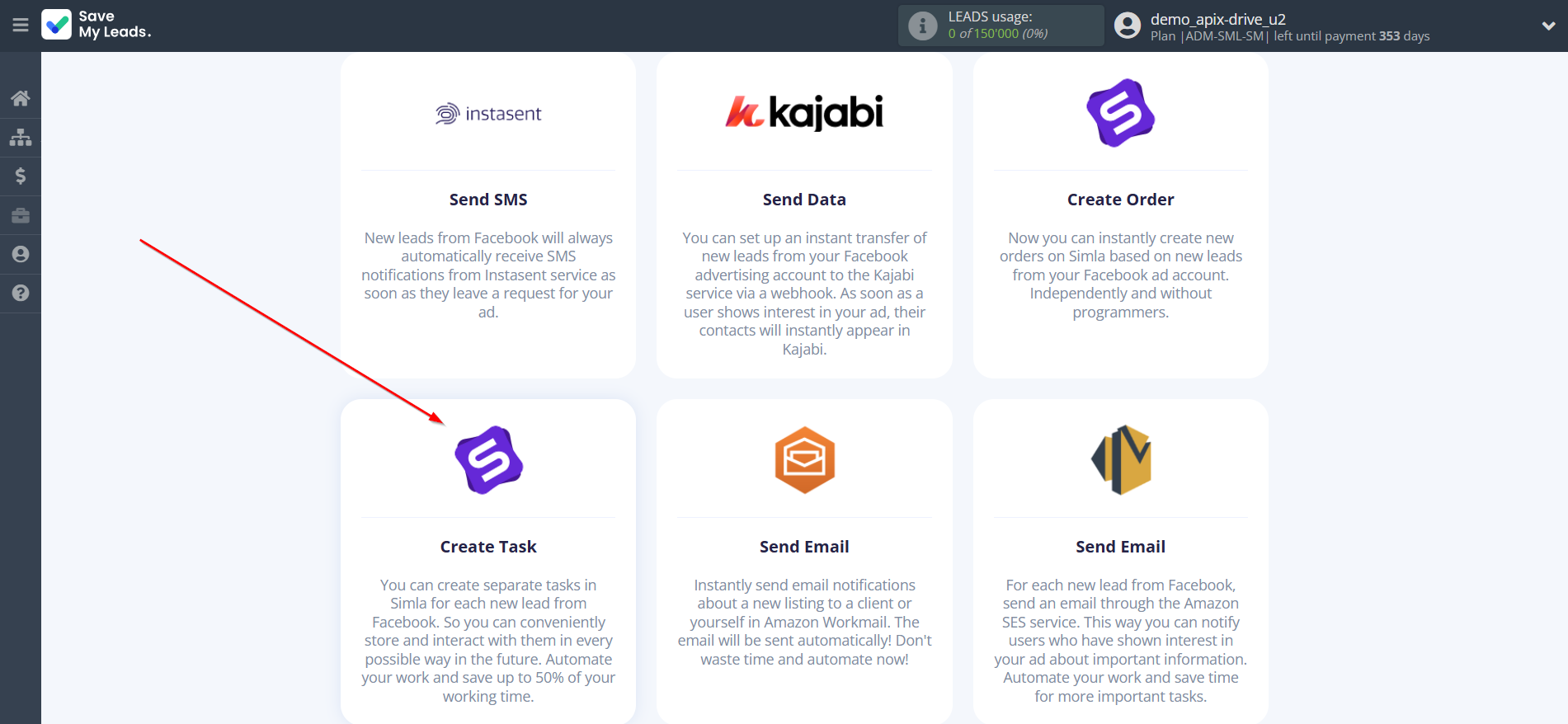Open help via the question mark icon
This screenshot has height=724, width=1568.
[x=21, y=293]
